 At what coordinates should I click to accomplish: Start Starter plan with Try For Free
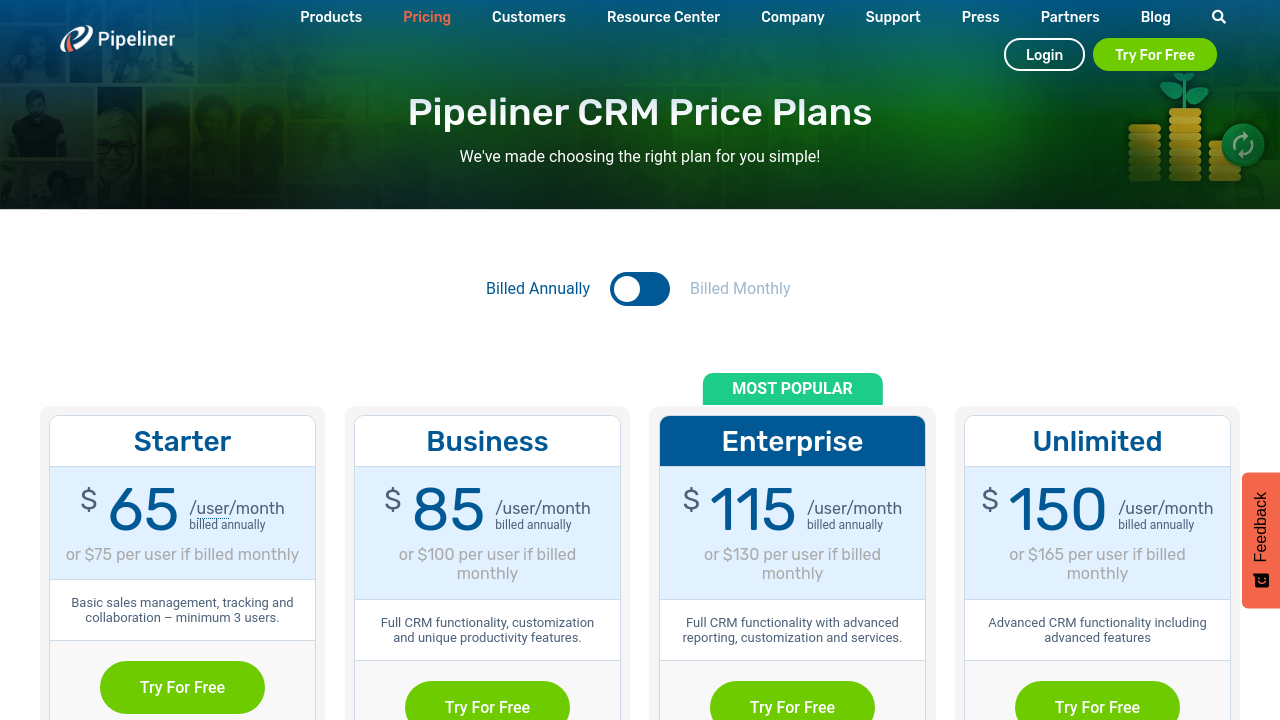point(182,687)
